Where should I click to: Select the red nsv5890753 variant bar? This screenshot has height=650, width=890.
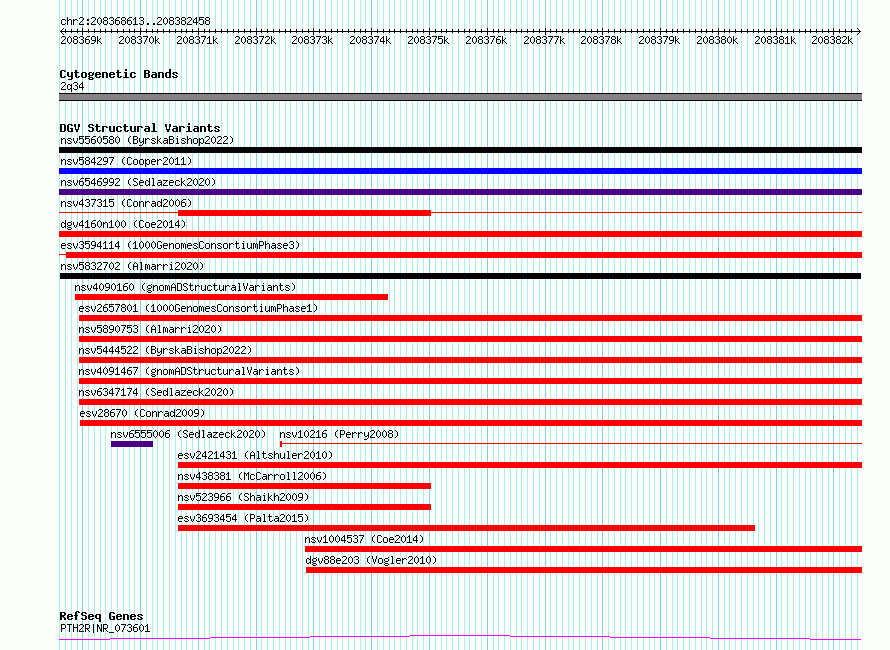pos(471,339)
